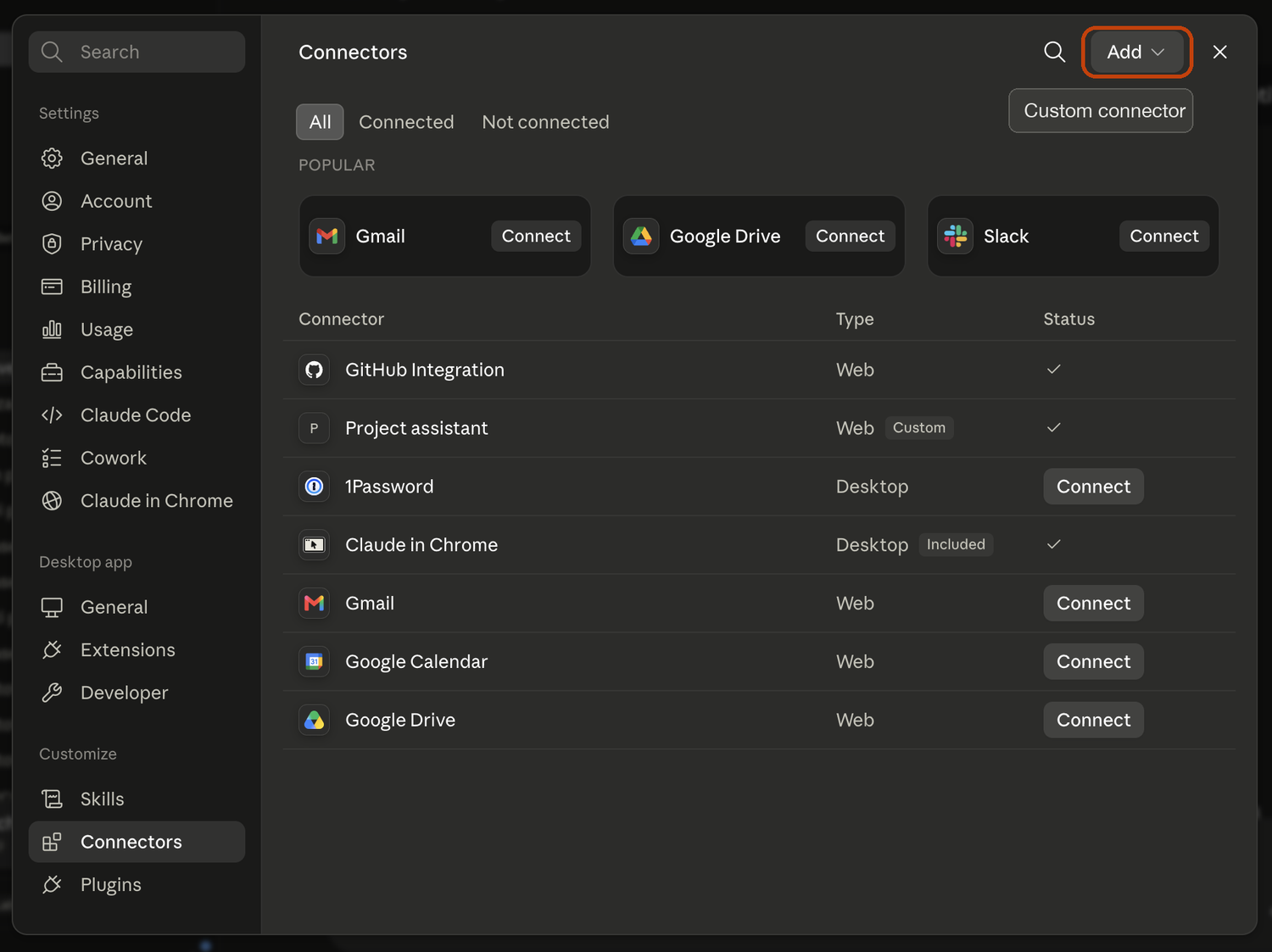This screenshot has height=952, width=1272.
Task: Switch to the Connected tab
Action: [406, 122]
